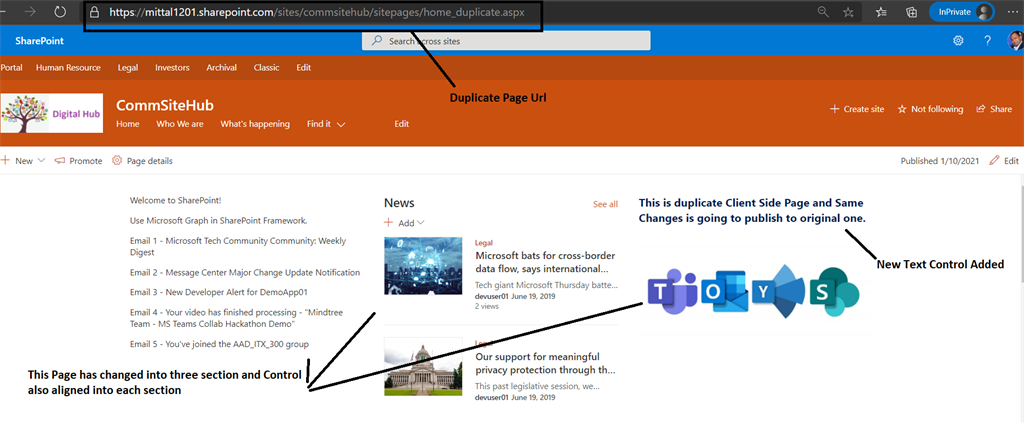Go to Home in site navigation
This screenshot has width=1024, height=423.
click(x=127, y=123)
